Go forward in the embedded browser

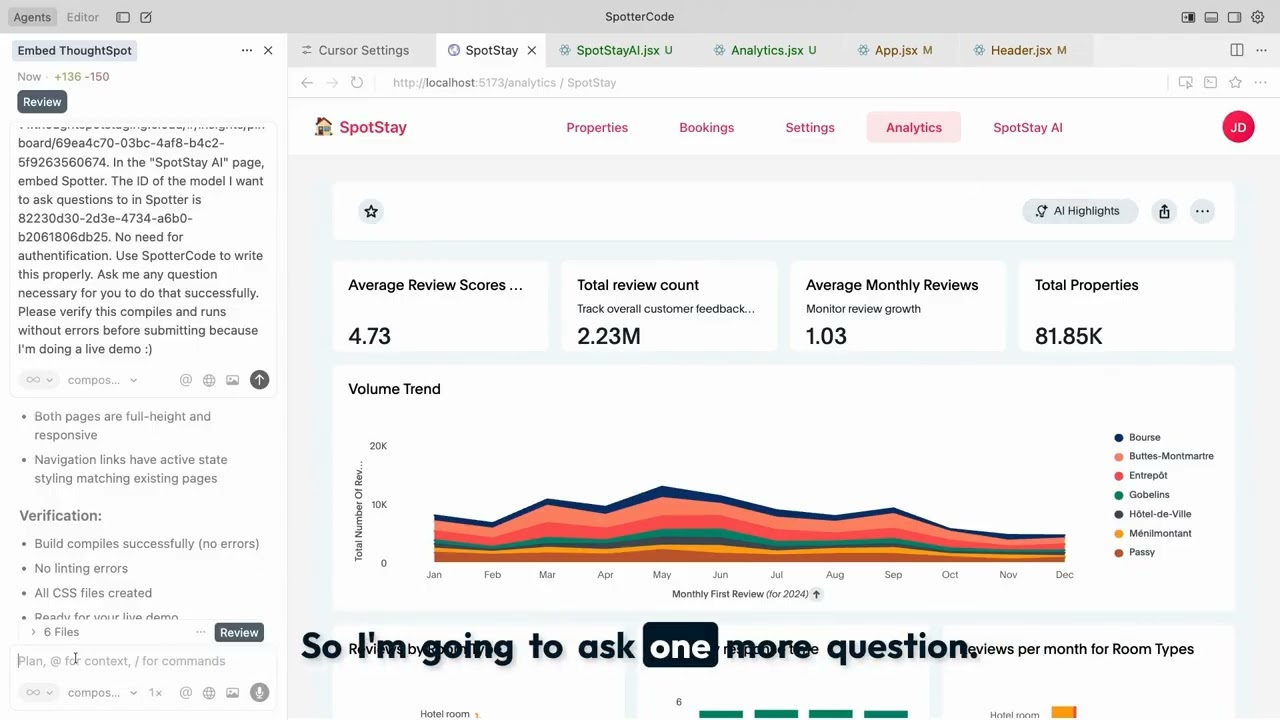pos(332,83)
